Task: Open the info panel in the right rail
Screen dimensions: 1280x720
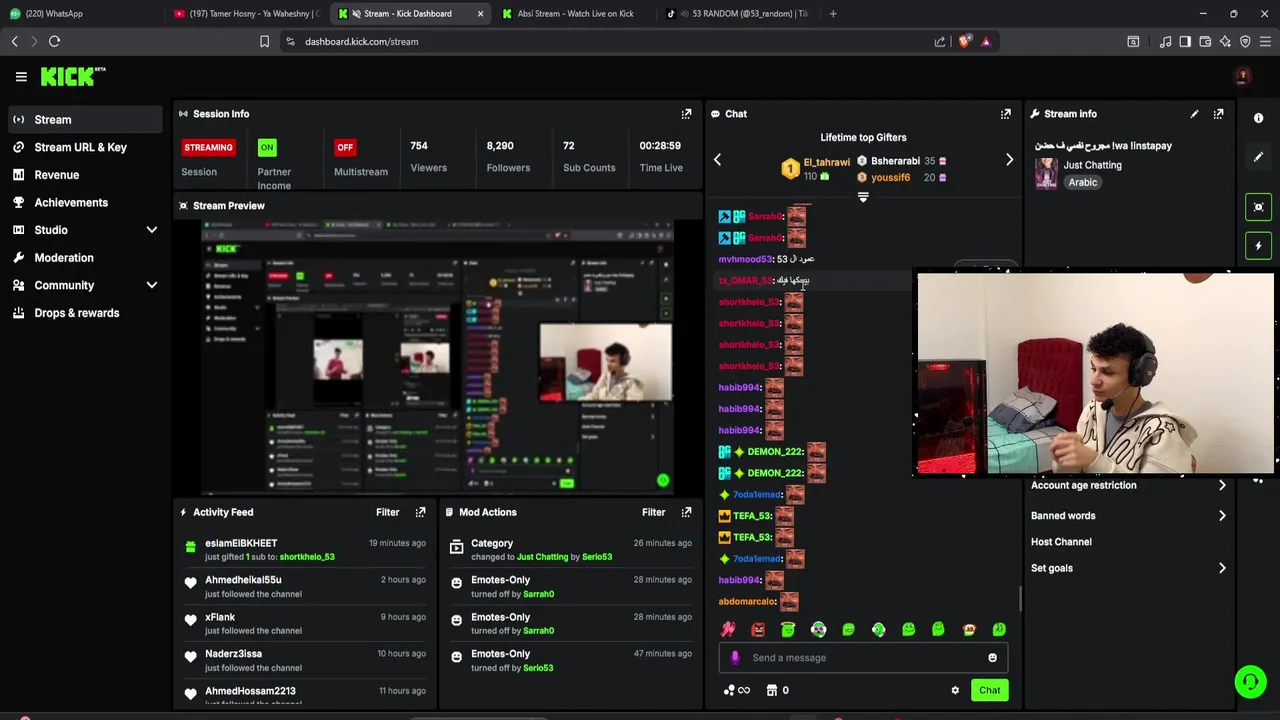Action: 1258,118
